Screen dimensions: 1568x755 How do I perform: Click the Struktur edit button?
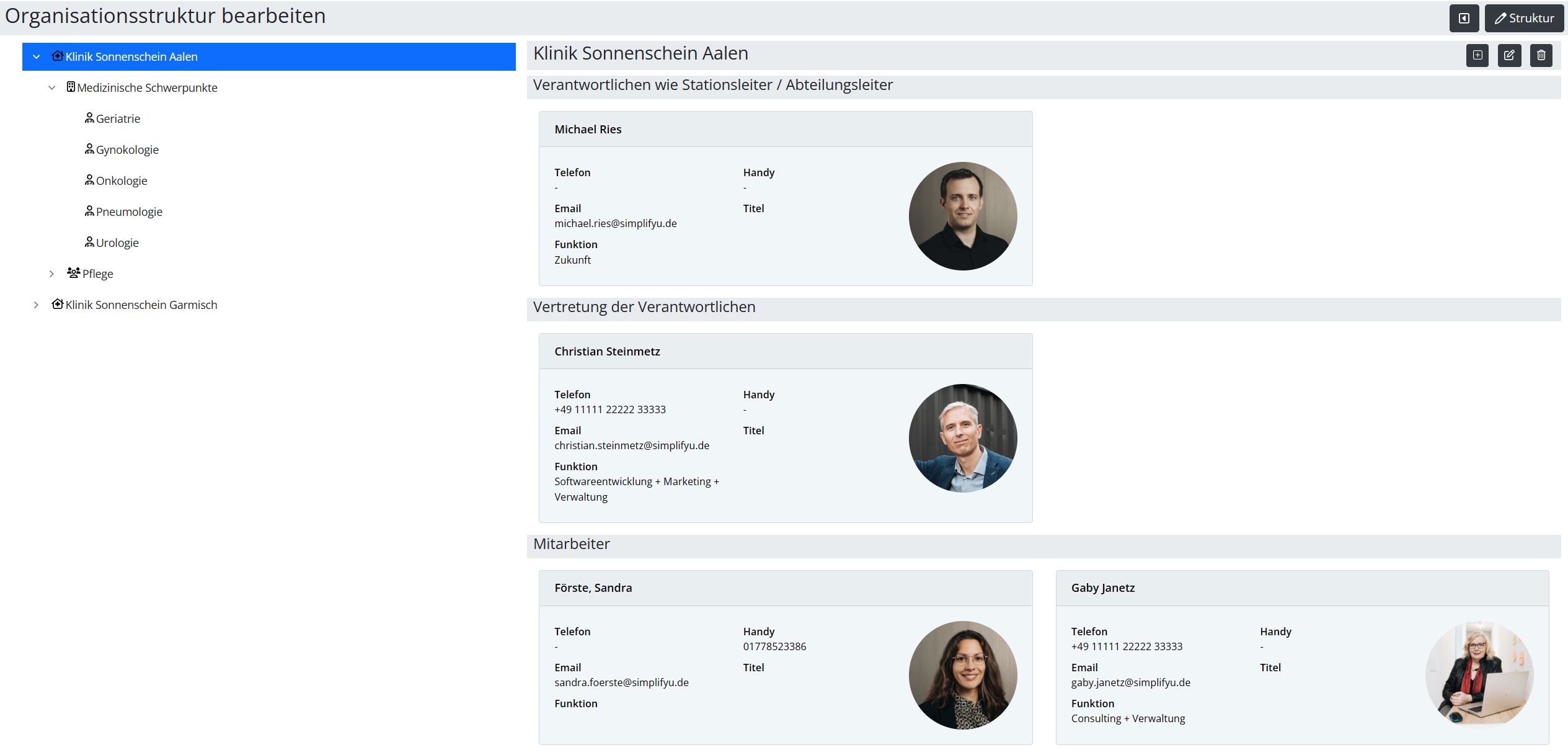point(1524,18)
